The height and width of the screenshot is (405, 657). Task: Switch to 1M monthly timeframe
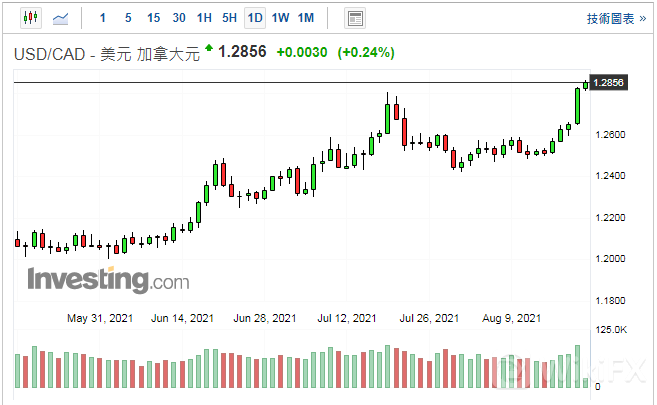(306, 18)
